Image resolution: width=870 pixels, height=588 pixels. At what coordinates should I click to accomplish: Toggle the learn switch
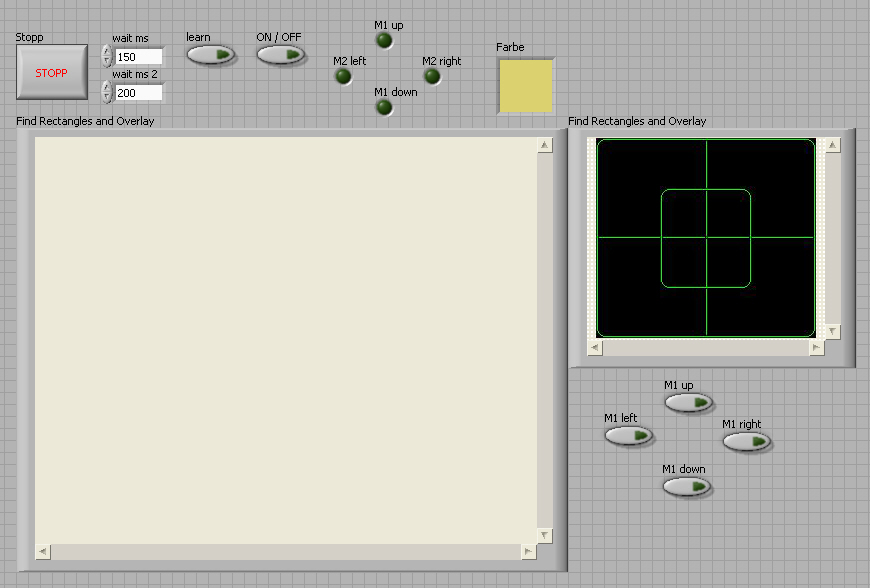pyautogui.click(x=210, y=55)
